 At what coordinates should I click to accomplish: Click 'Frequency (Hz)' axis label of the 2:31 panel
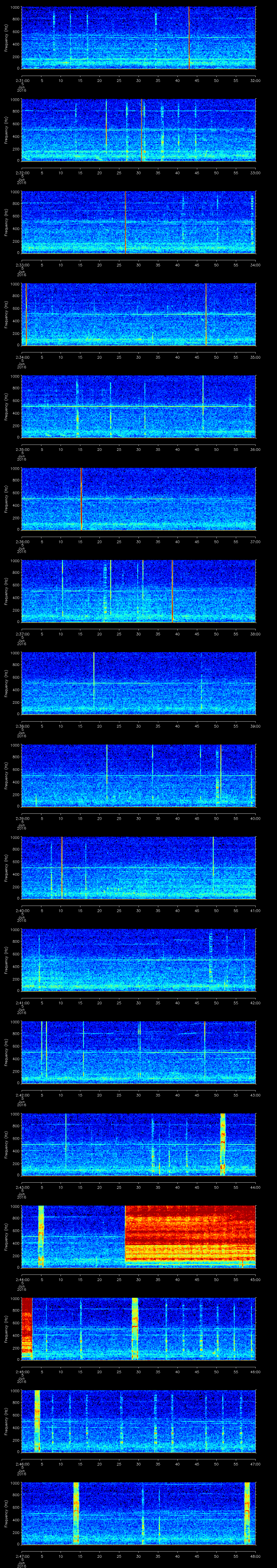click(x=7, y=38)
